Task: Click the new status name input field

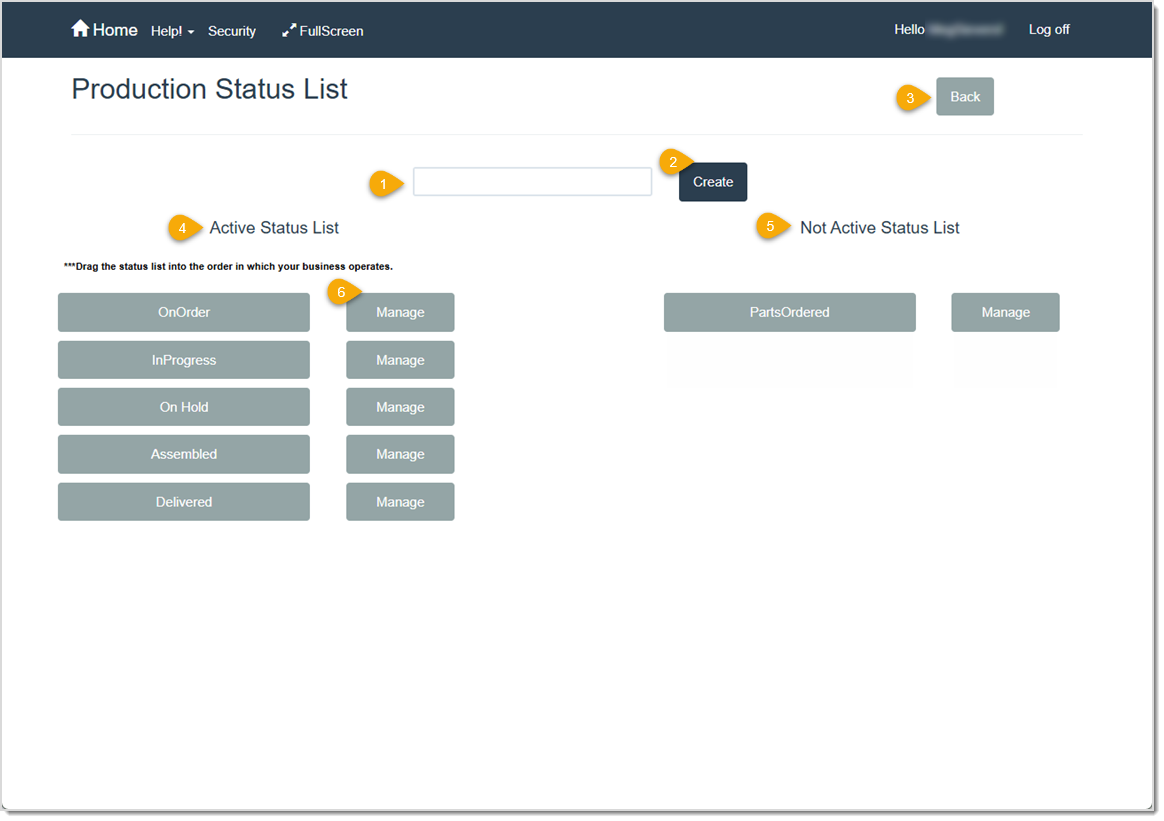Action: 532,181
